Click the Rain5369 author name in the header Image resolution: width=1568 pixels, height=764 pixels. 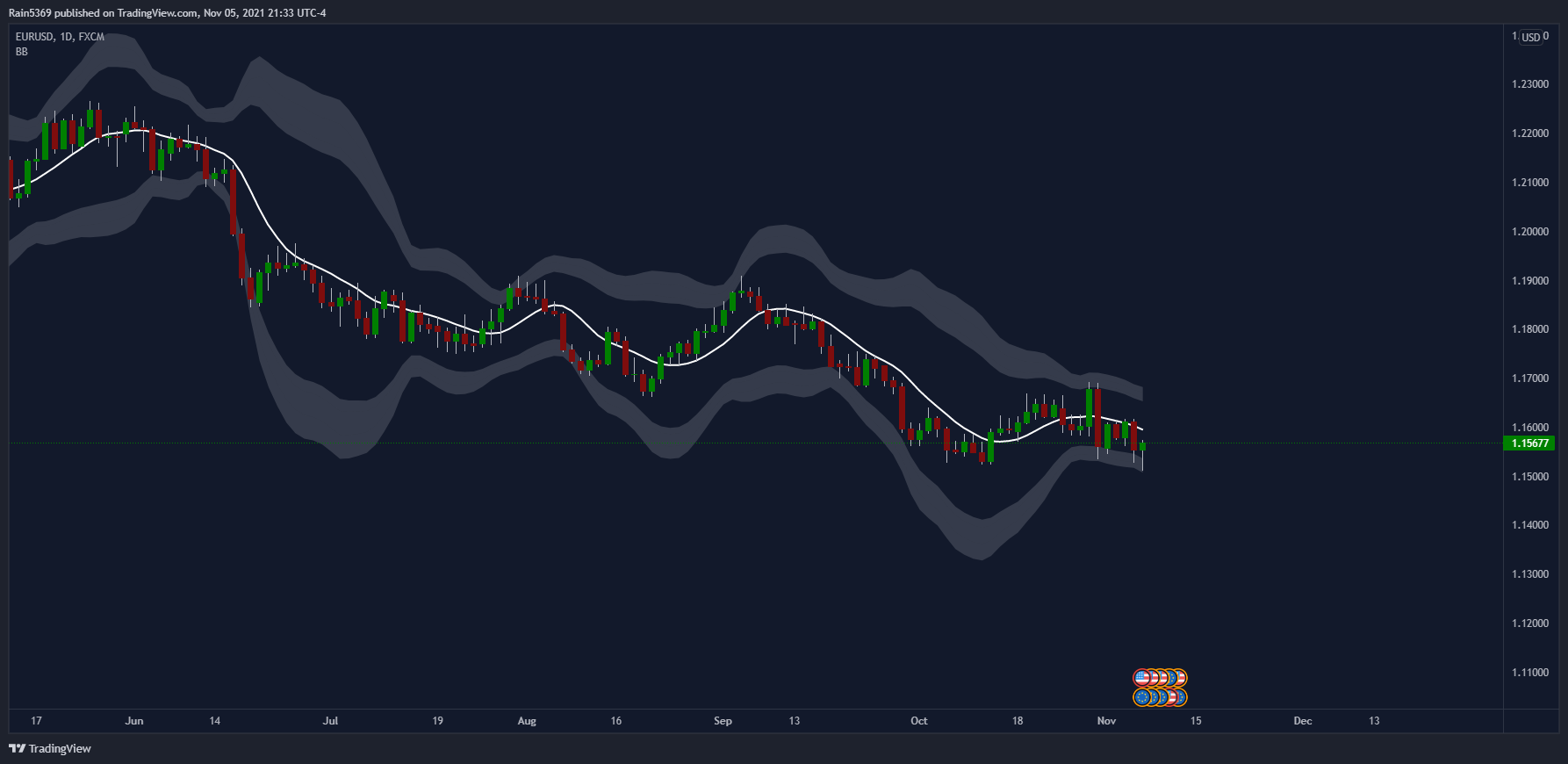point(30,13)
